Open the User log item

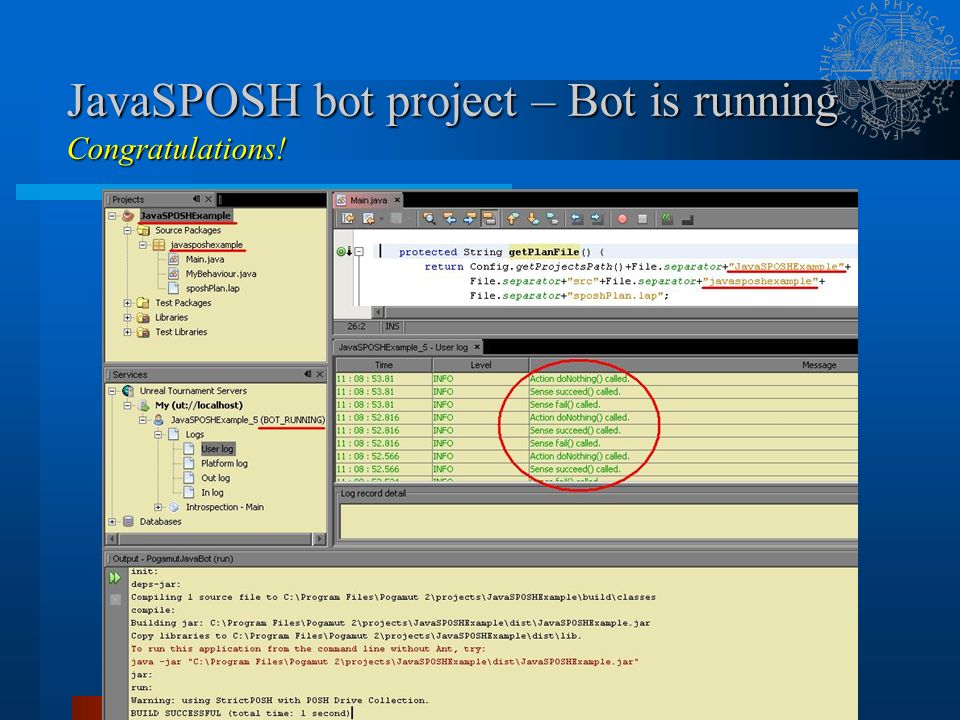click(x=217, y=449)
